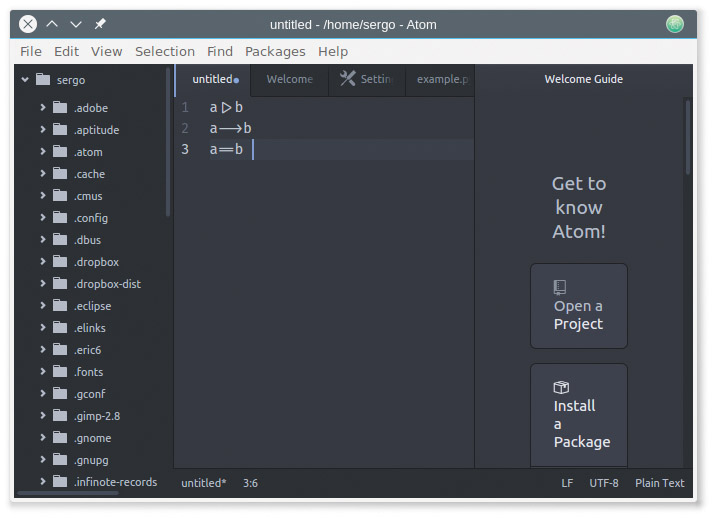This screenshot has width=713, height=518.
Task: Click Plain Text grammar selector
Action: point(659,483)
